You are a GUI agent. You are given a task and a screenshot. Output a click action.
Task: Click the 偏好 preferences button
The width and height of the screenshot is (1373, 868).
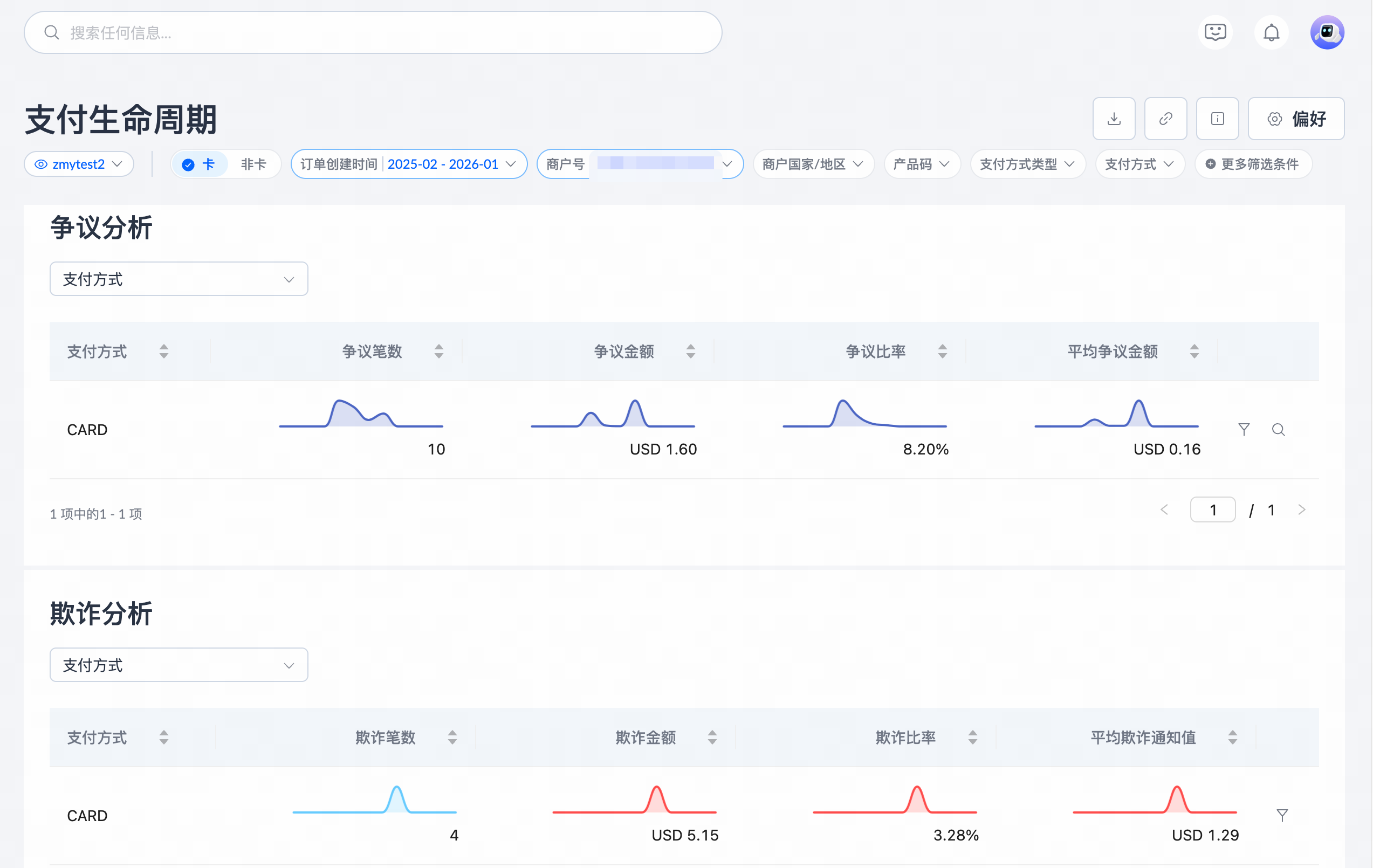point(1295,119)
